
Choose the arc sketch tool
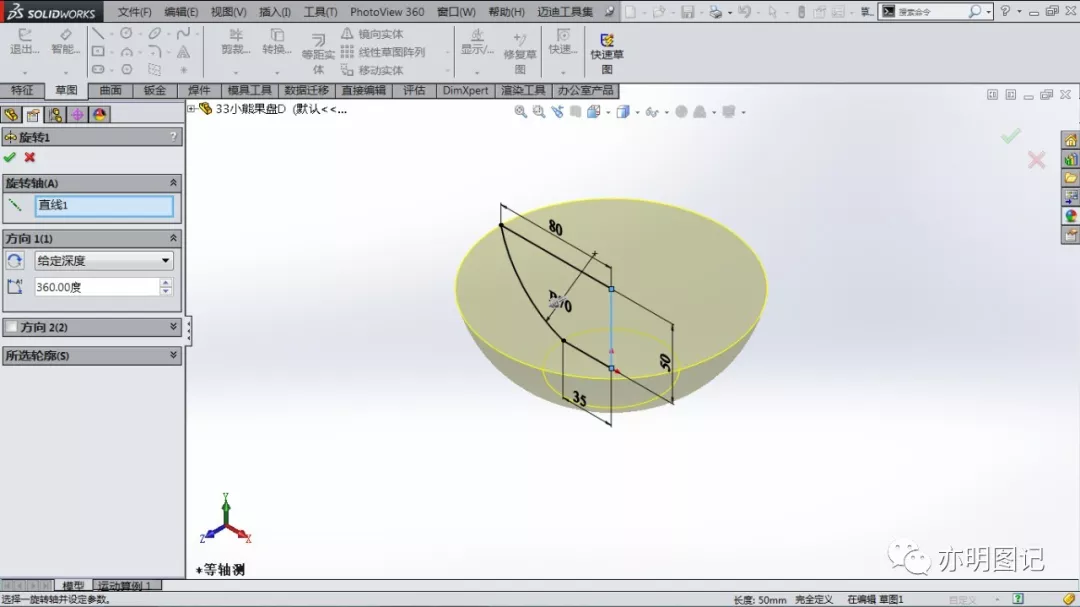coord(126,52)
